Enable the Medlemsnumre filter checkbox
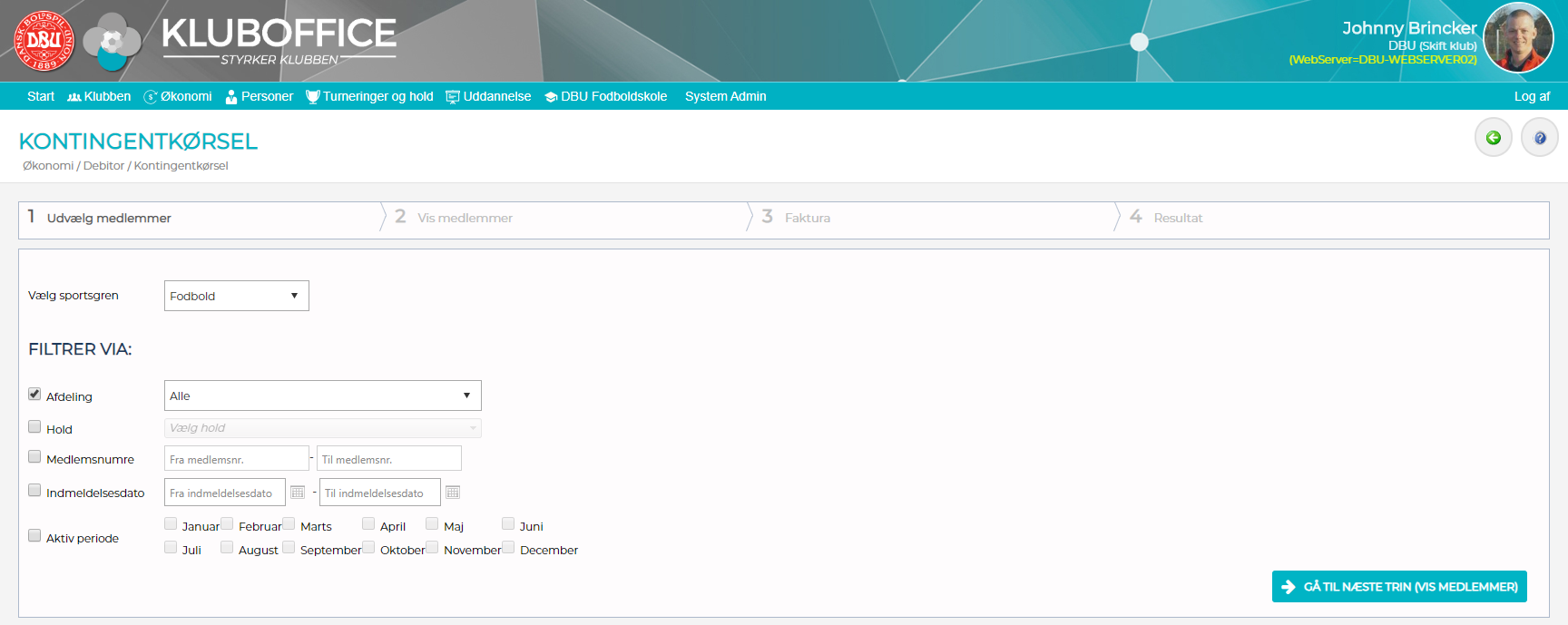The image size is (1568, 625). pyautogui.click(x=34, y=457)
